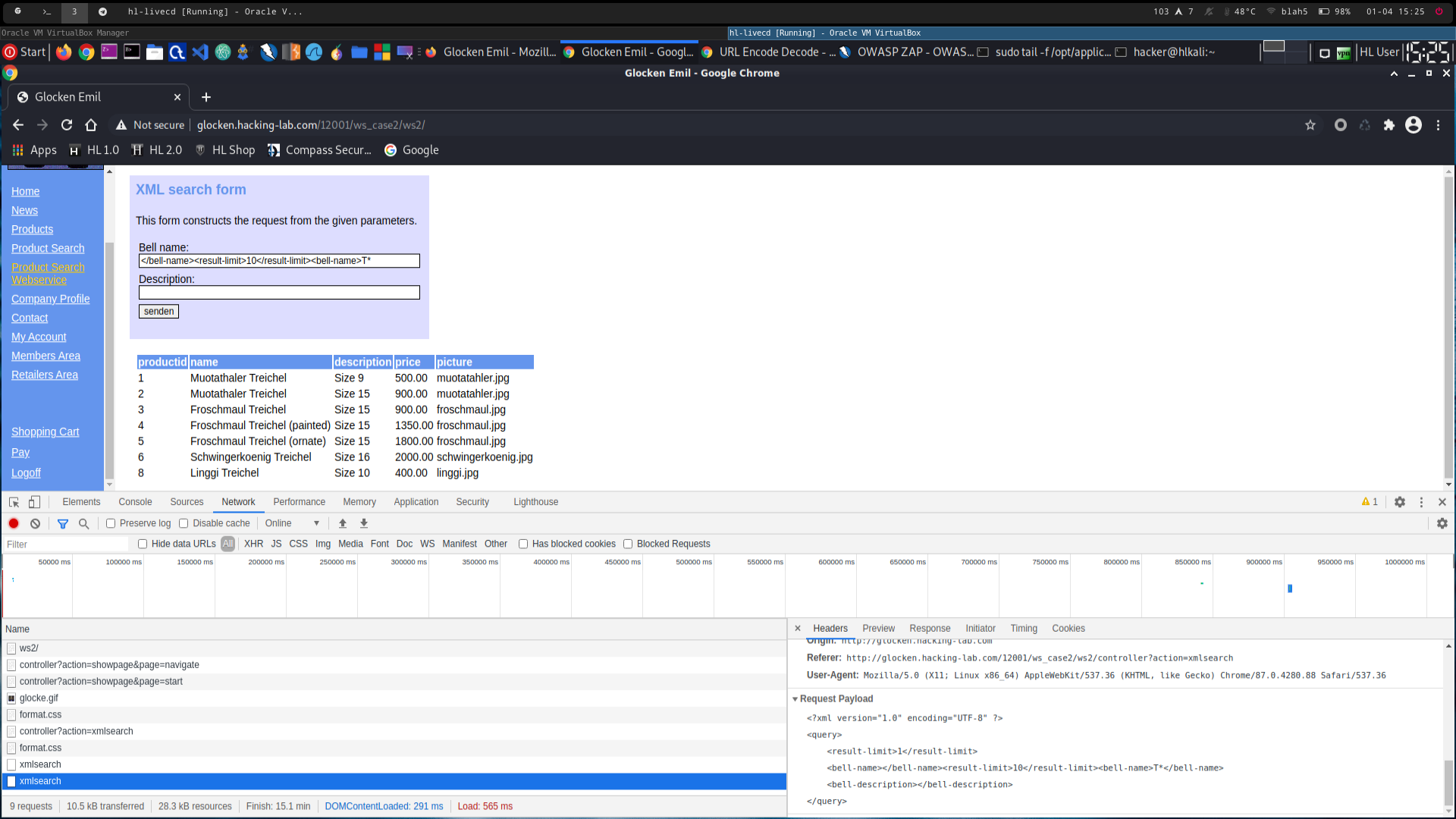Viewport: 1456px width, 819px height.
Task: Toggle device toolbar icon in DevTools
Action: point(34,502)
